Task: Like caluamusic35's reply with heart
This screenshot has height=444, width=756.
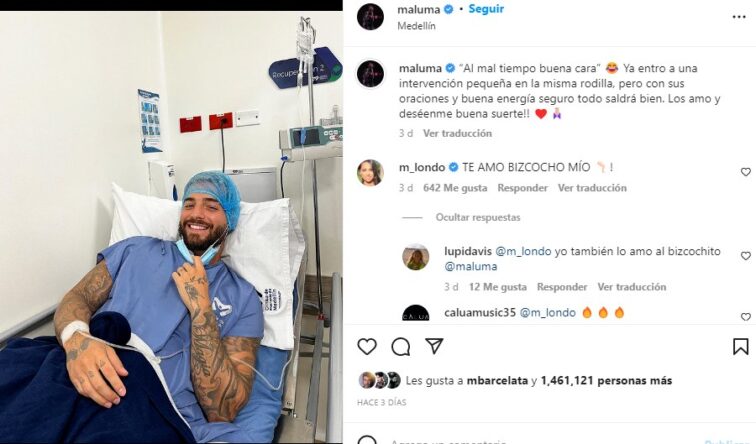Action: (745, 317)
